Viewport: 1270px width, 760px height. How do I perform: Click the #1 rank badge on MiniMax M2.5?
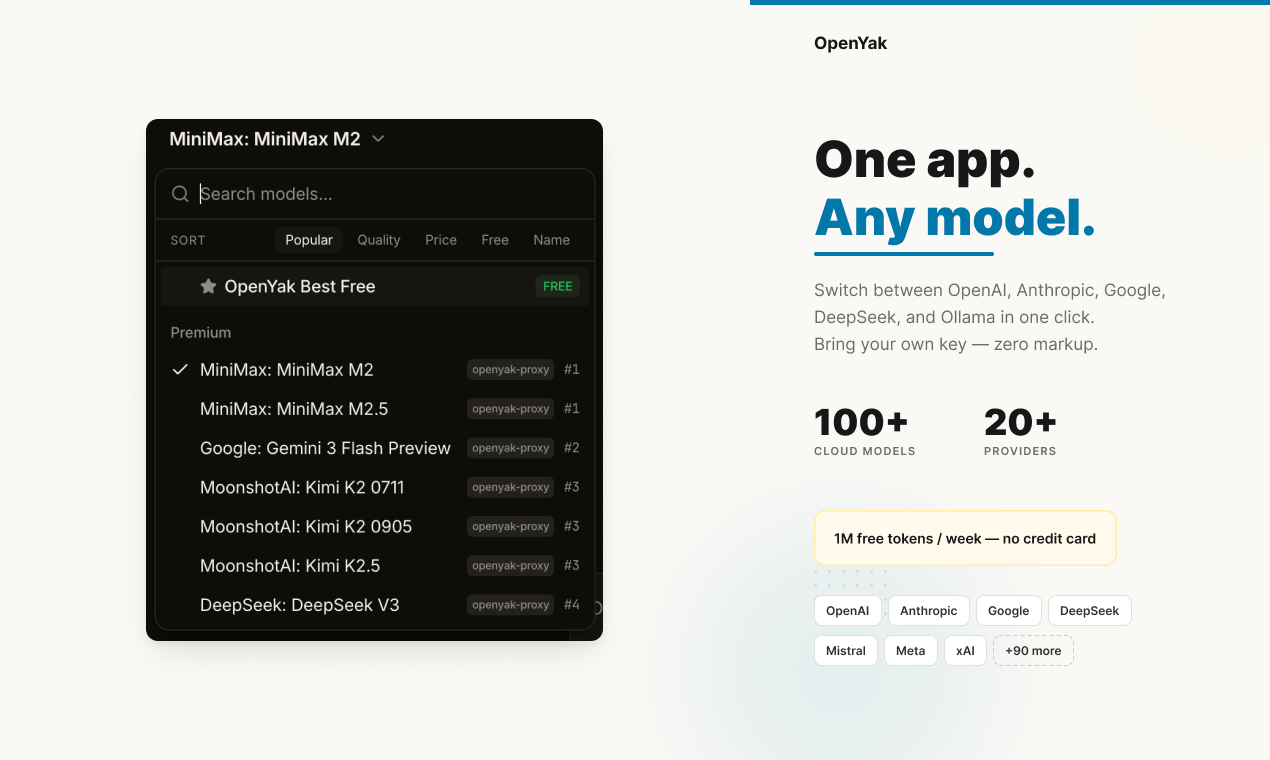[x=571, y=408]
